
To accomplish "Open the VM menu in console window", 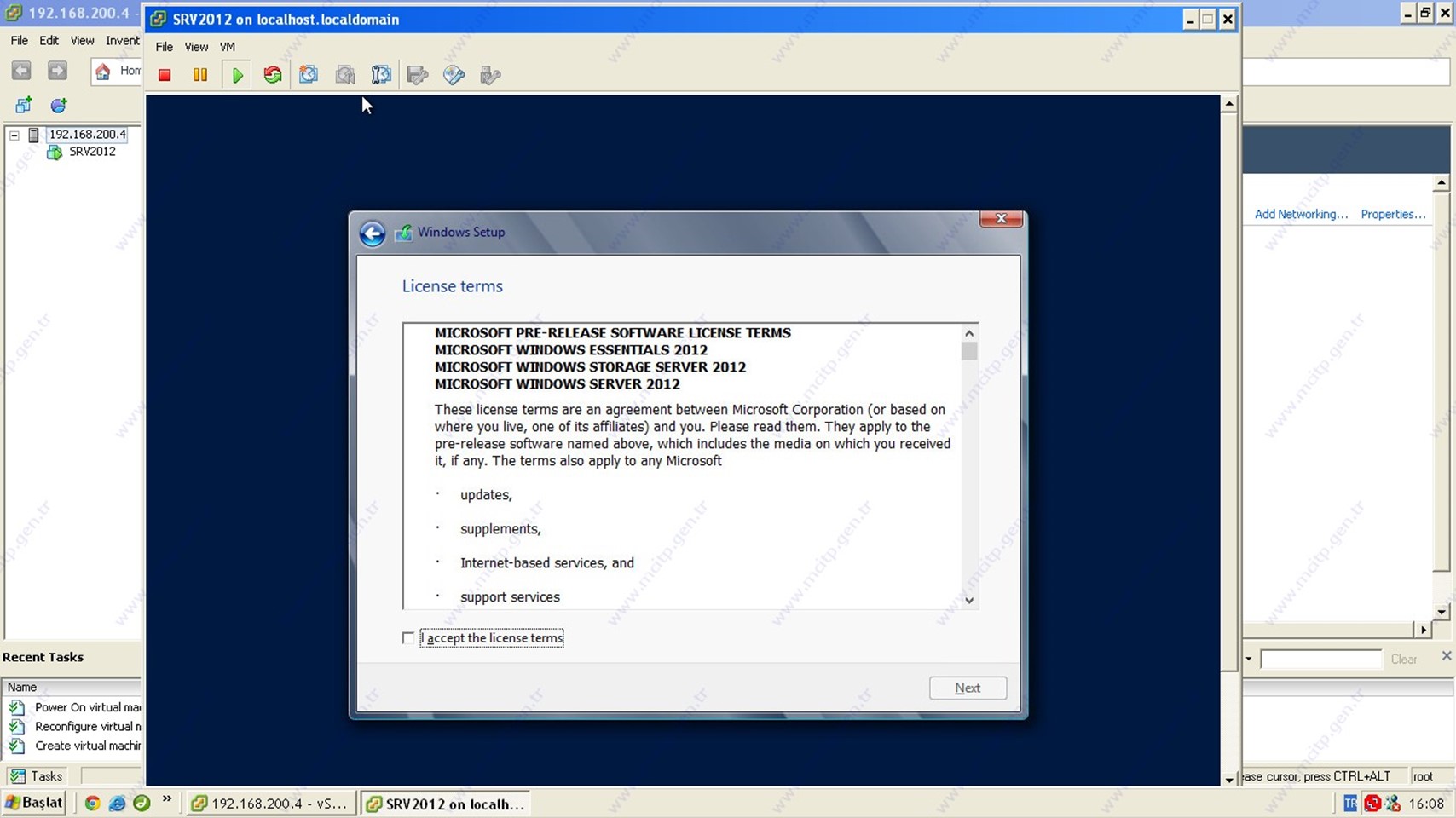I will coord(228,47).
